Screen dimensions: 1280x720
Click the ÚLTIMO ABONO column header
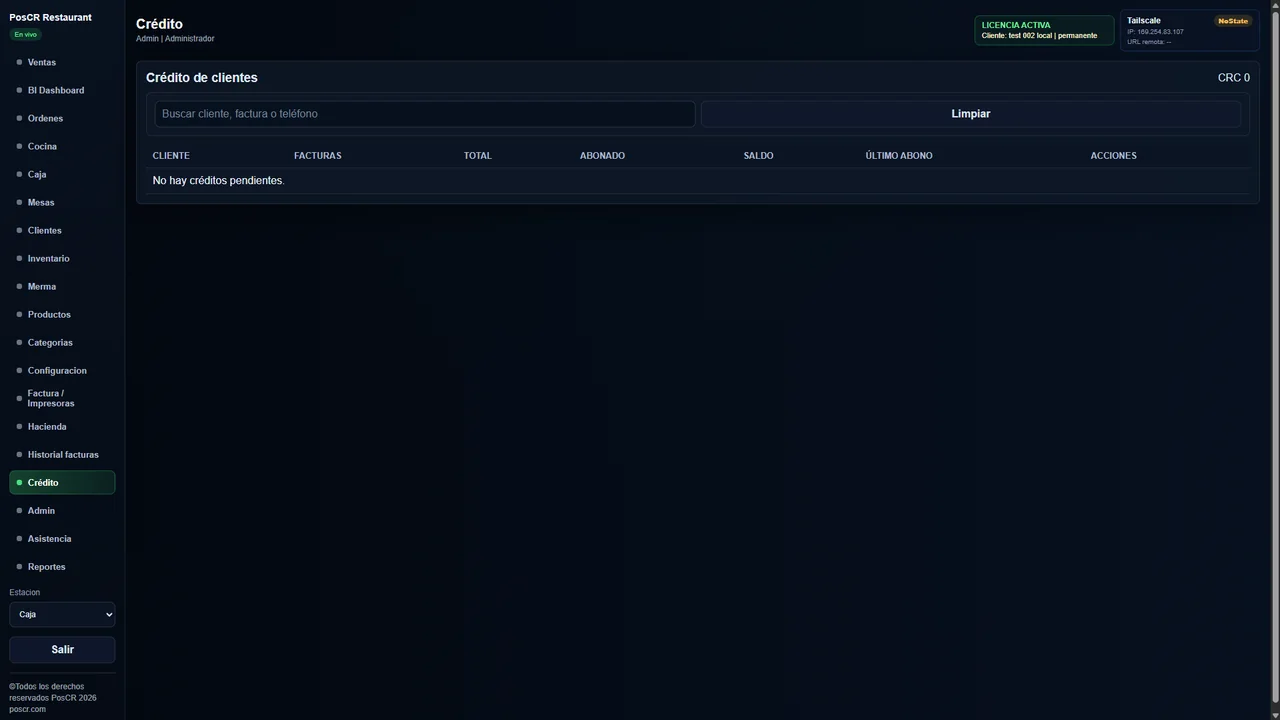899,155
